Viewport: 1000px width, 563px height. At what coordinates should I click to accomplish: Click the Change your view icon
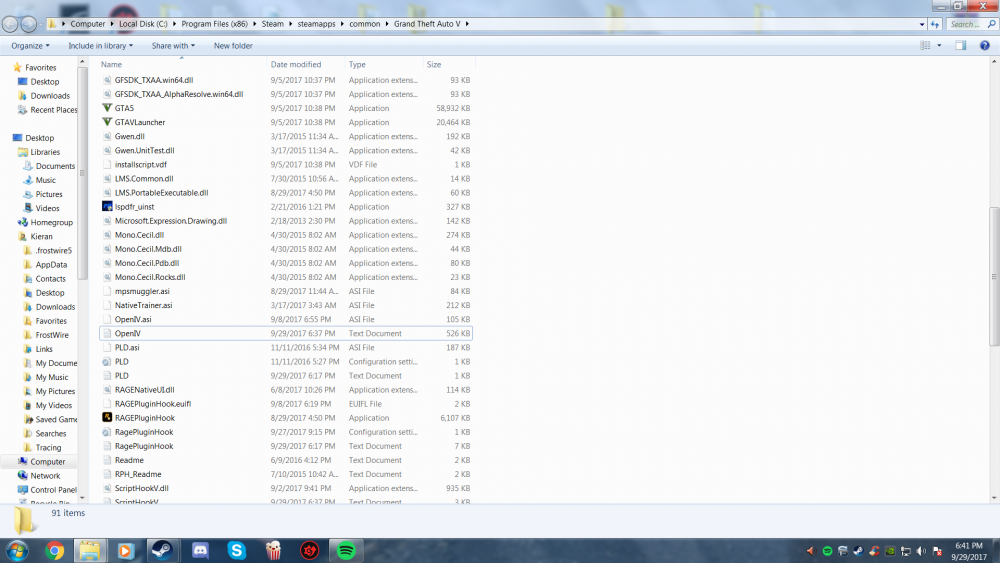(x=925, y=45)
